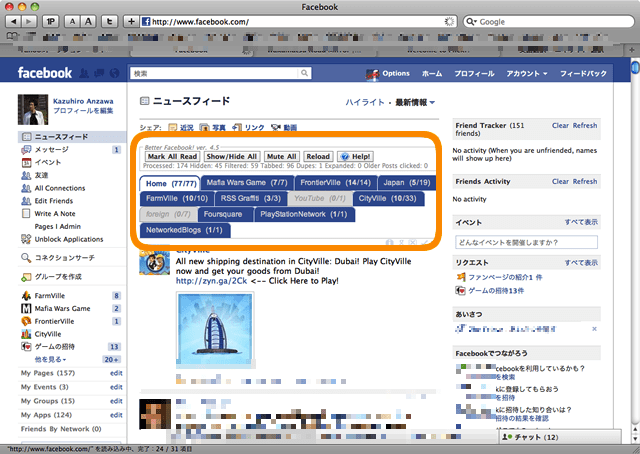Switch to foreign (0/7) tab
Viewport: 640px width, 454px height.
point(168,214)
